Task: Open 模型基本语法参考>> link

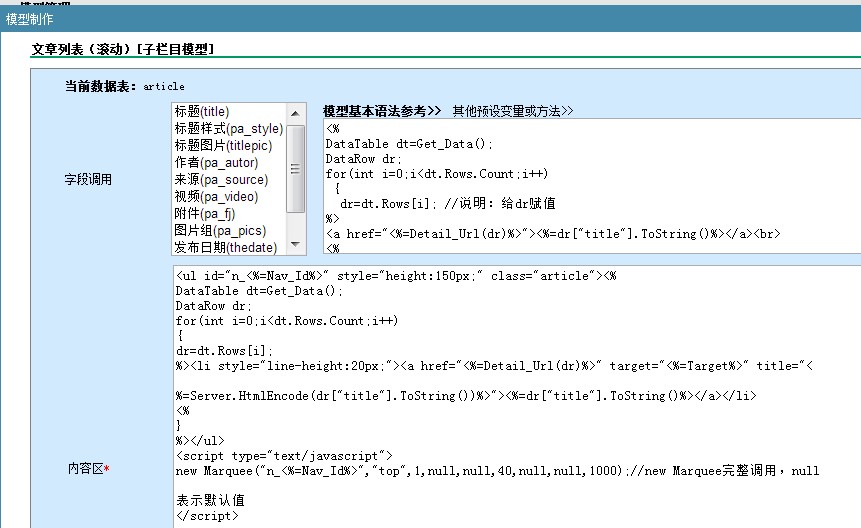Action: [382, 111]
